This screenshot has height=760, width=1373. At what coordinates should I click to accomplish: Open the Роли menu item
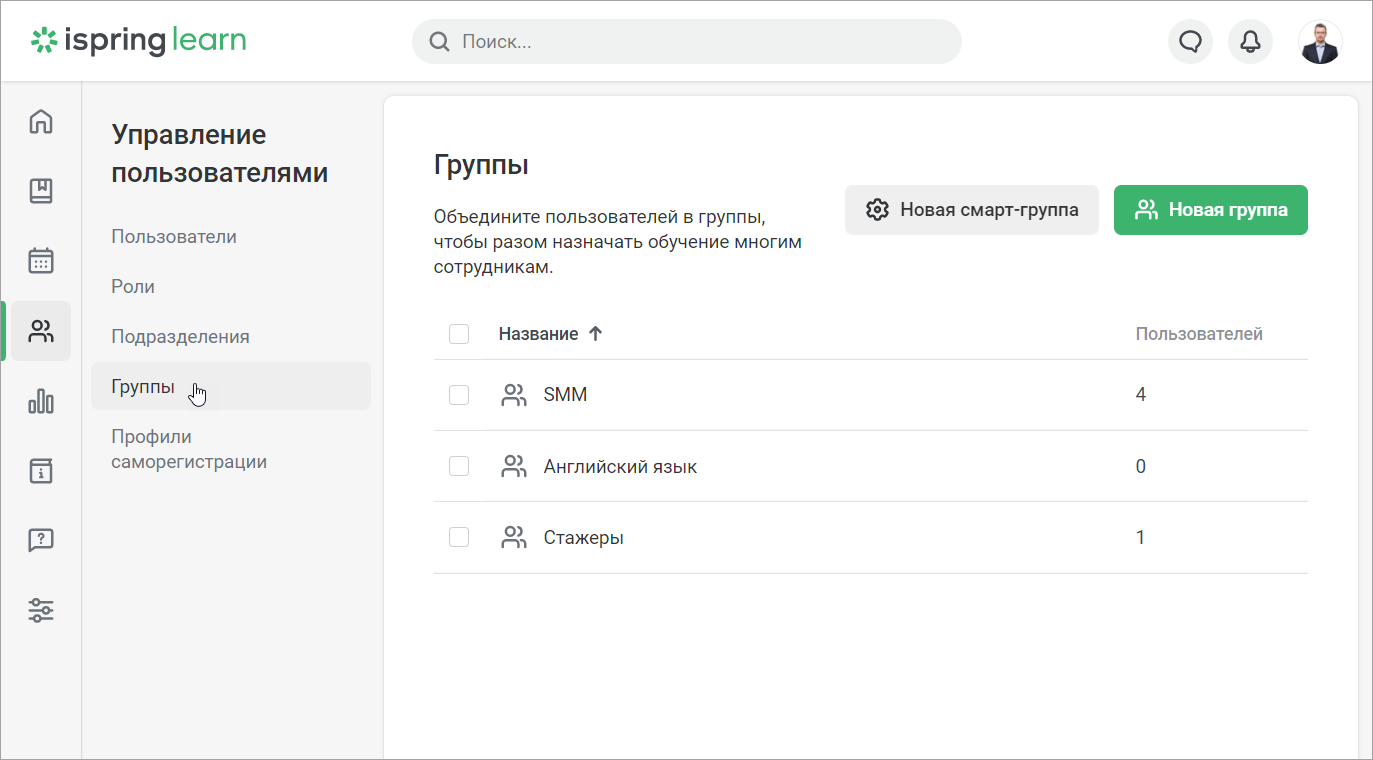(x=133, y=287)
